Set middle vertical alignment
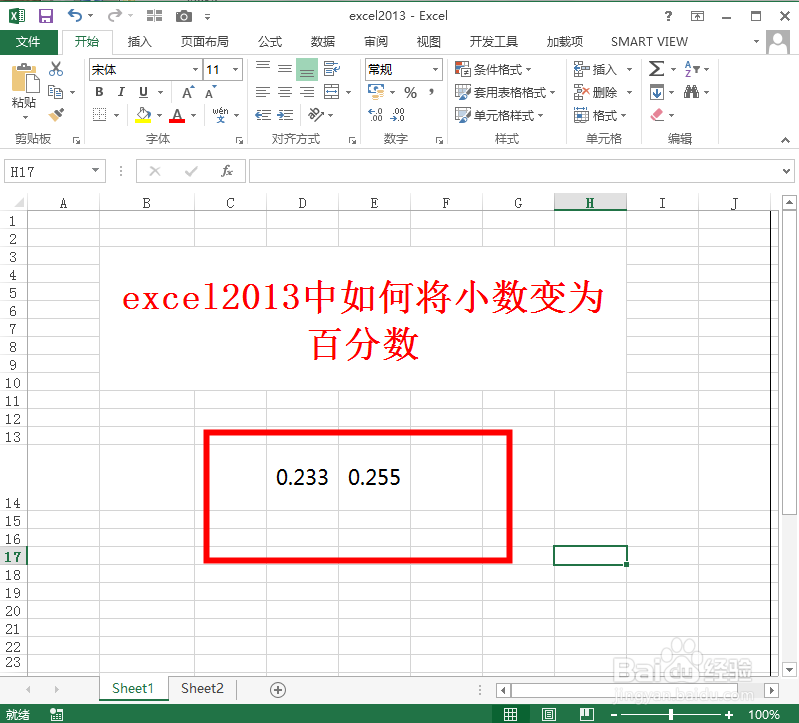This screenshot has width=799, height=723. click(285, 69)
